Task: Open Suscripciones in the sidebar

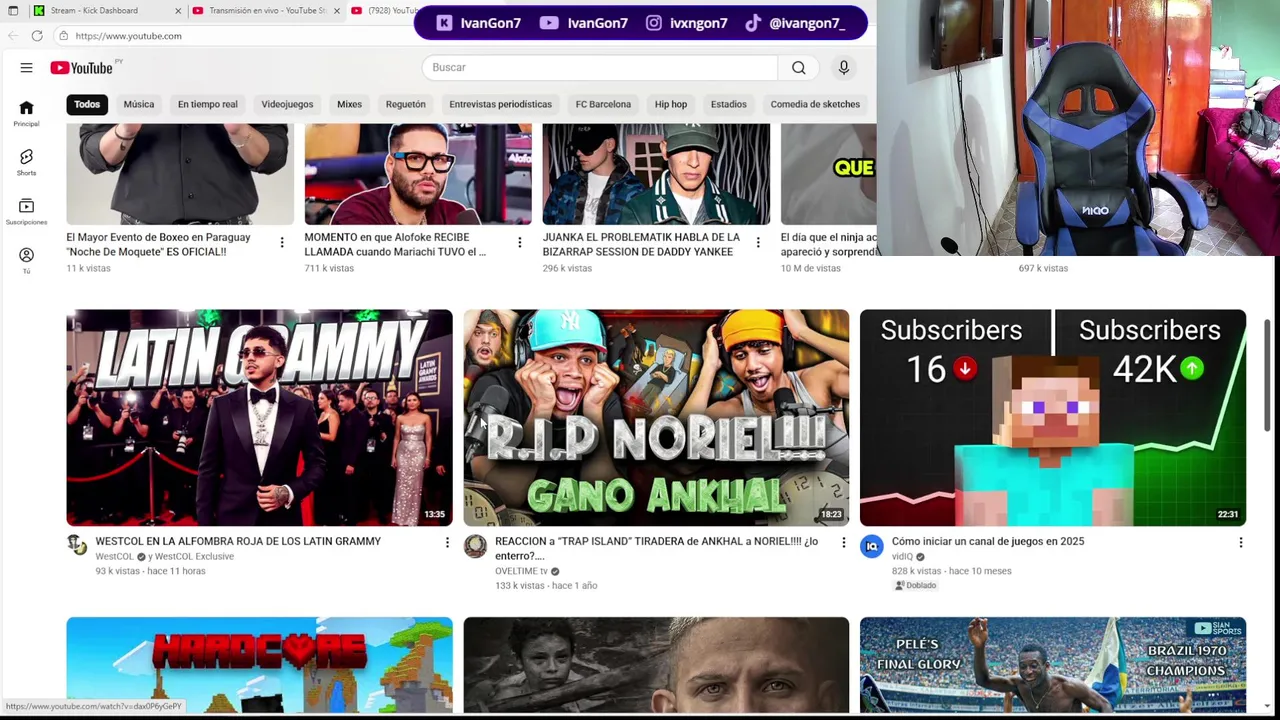Action: coord(26,212)
